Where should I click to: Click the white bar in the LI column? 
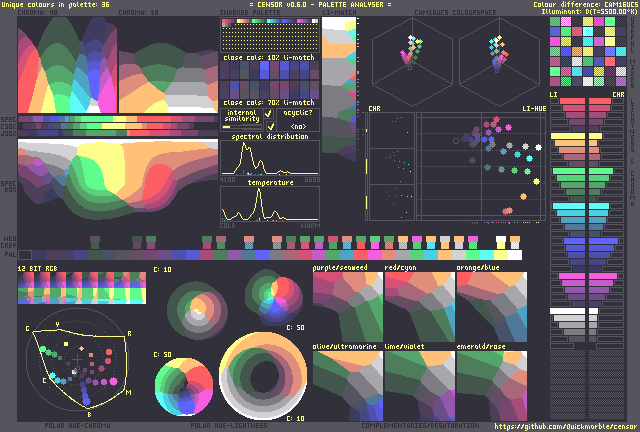point(568,311)
